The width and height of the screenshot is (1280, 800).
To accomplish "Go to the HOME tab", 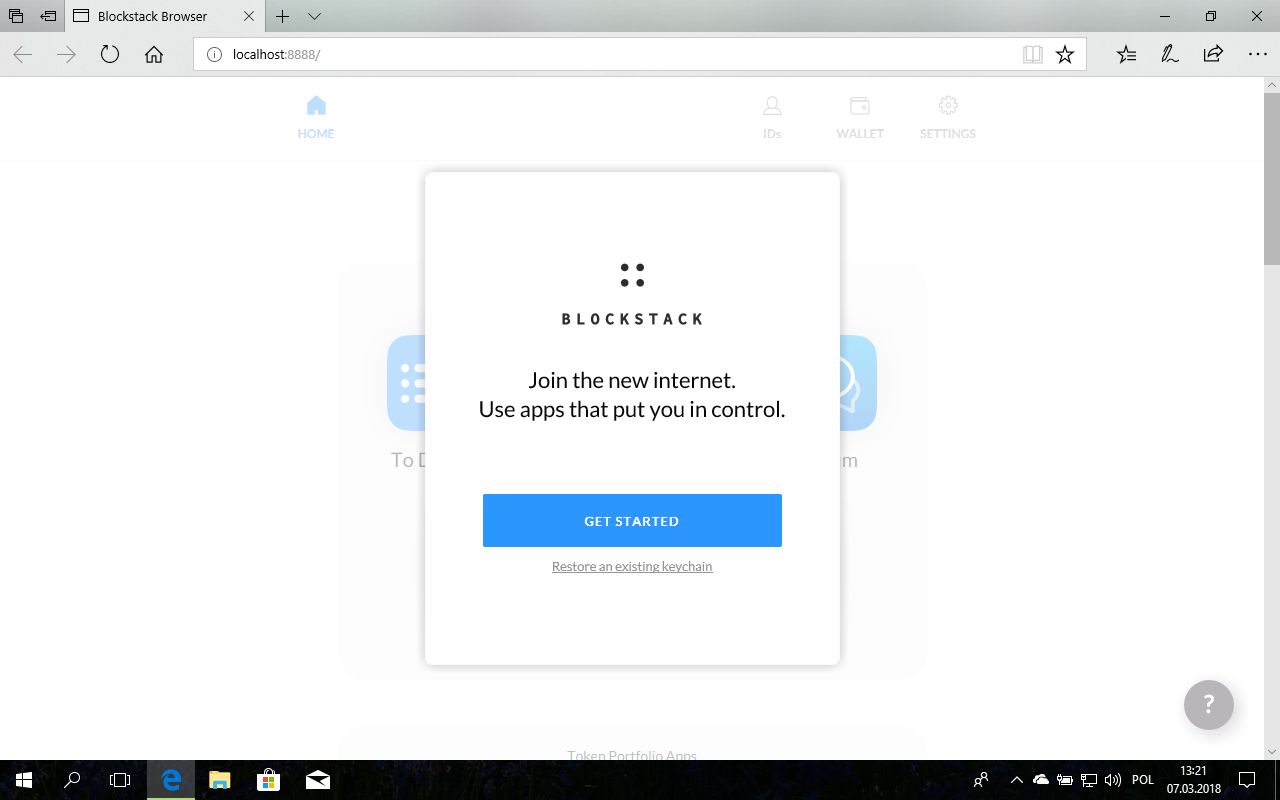I will pyautogui.click(x=316, y=117).
